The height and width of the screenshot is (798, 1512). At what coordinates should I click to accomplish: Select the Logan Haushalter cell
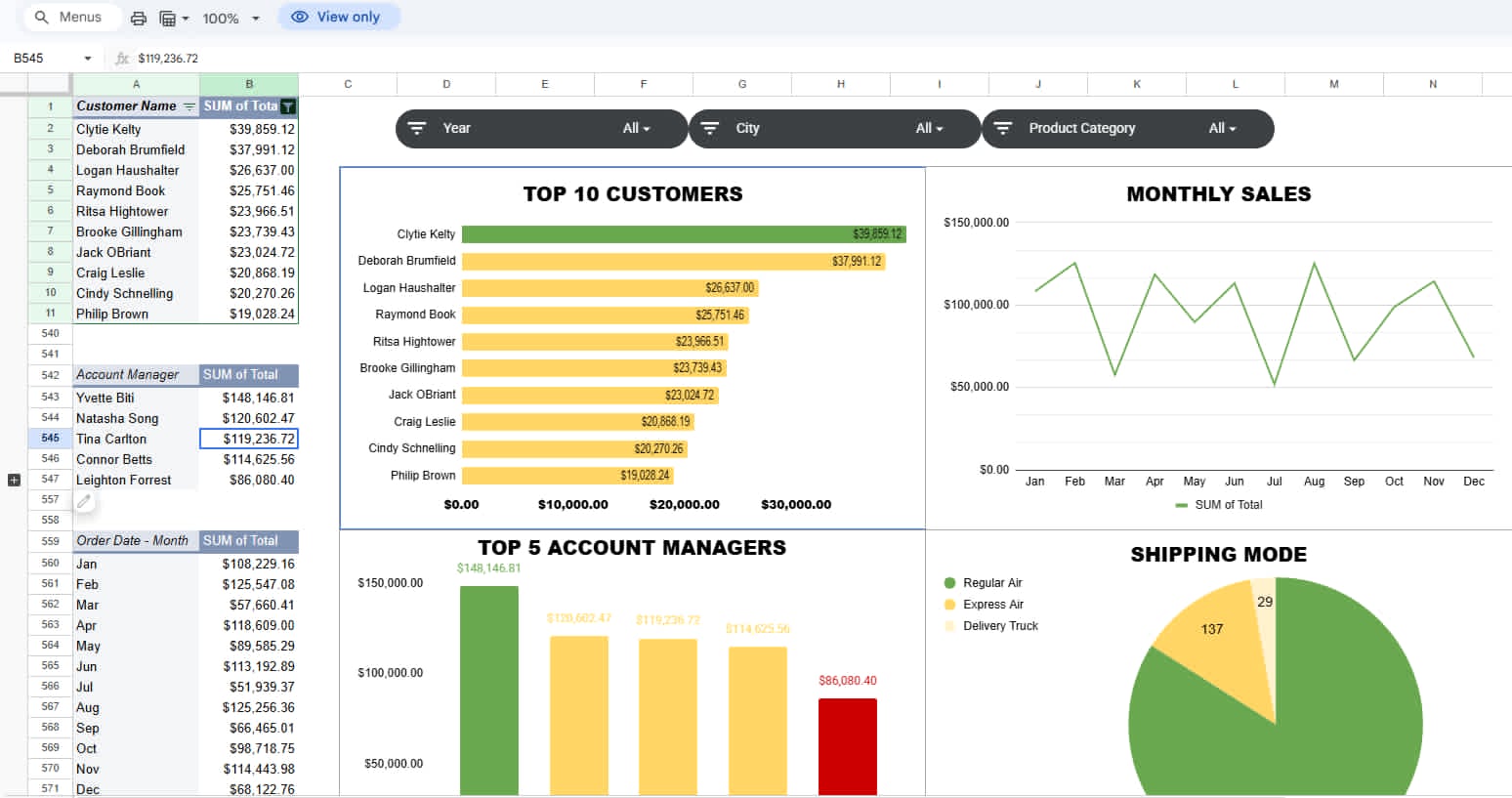(x=136, y=170)
